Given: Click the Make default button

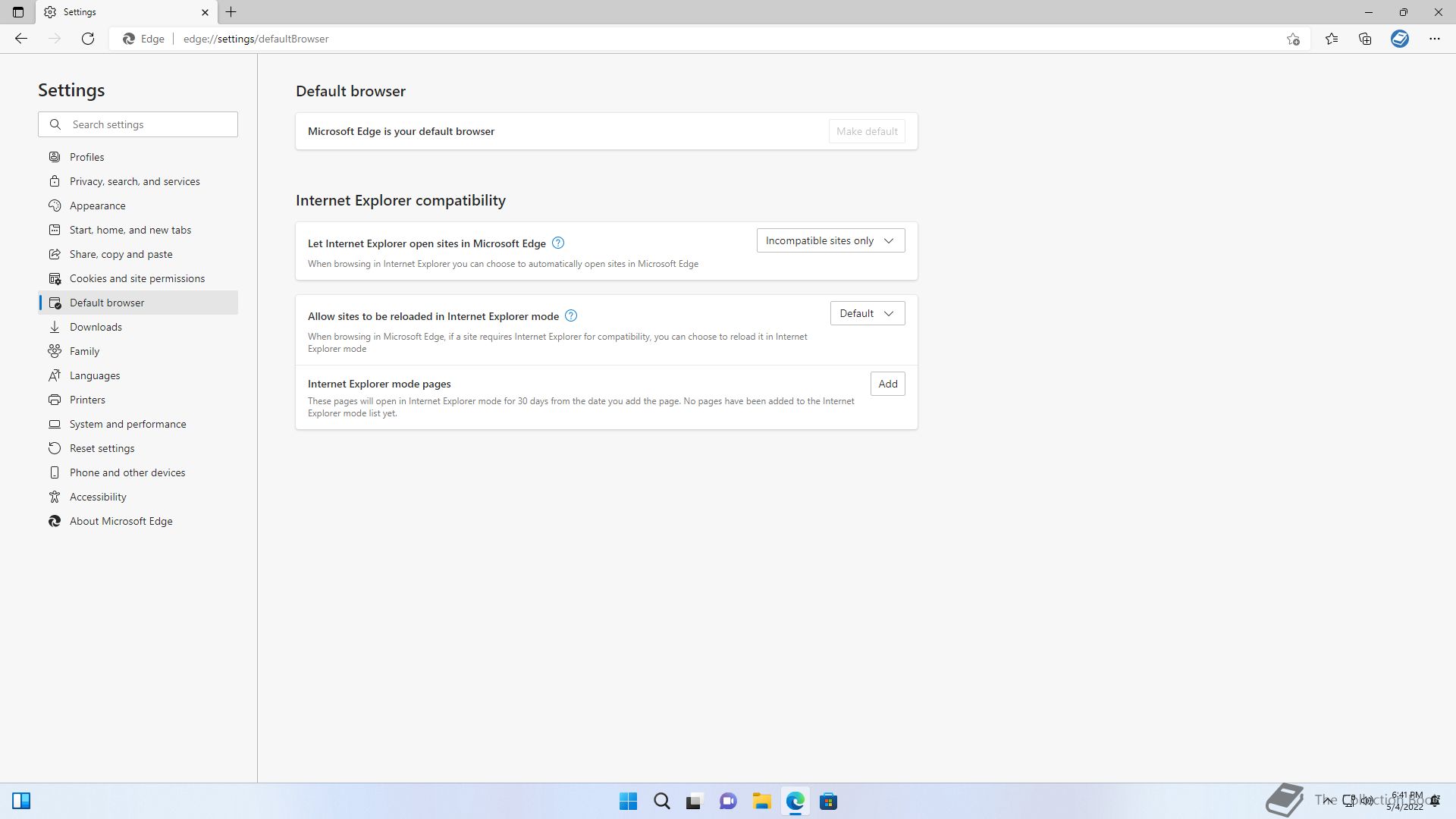Looking at the screenshot, I should [867, 131].
